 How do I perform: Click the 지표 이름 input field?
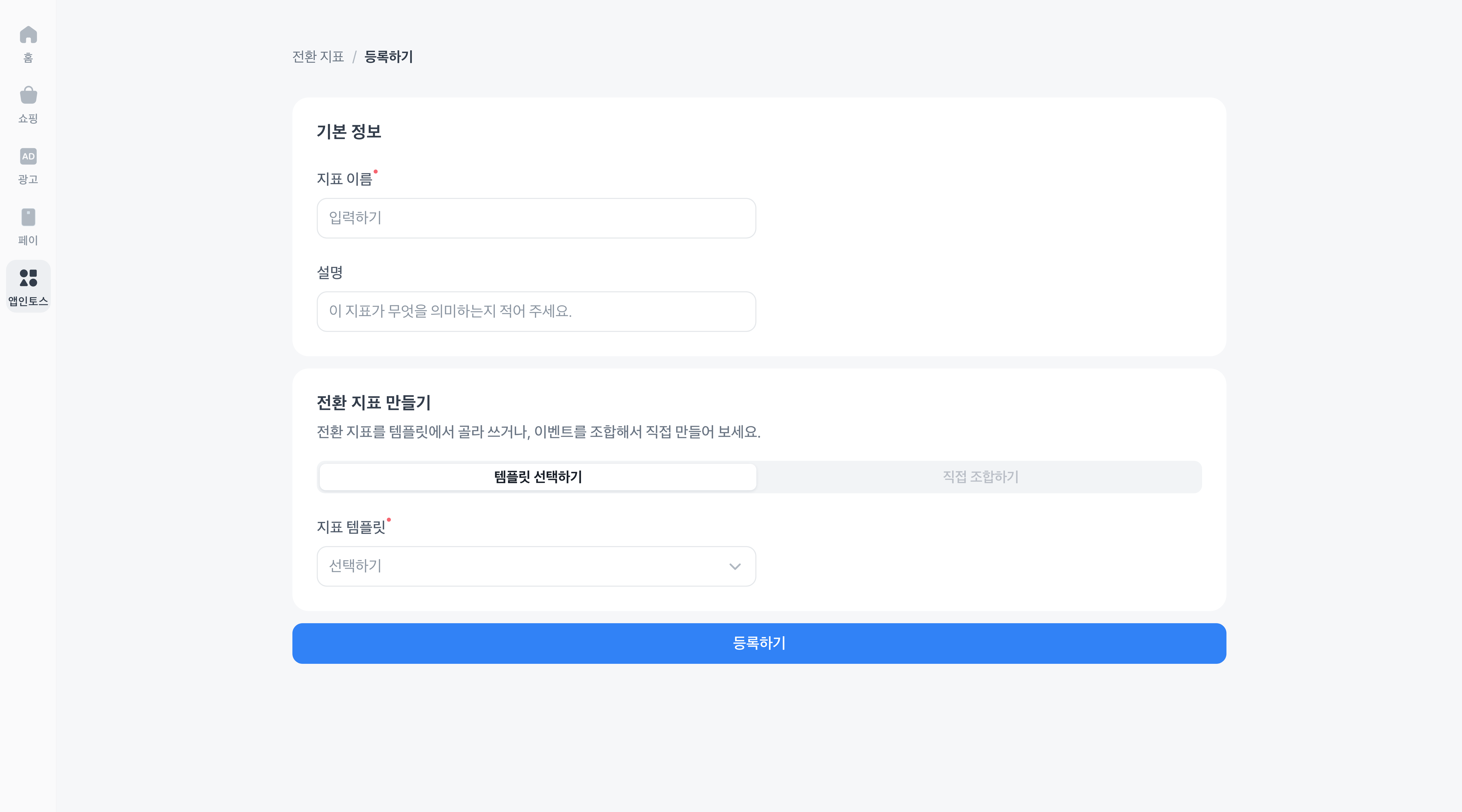pyautogui.click(x=536, y=218)
